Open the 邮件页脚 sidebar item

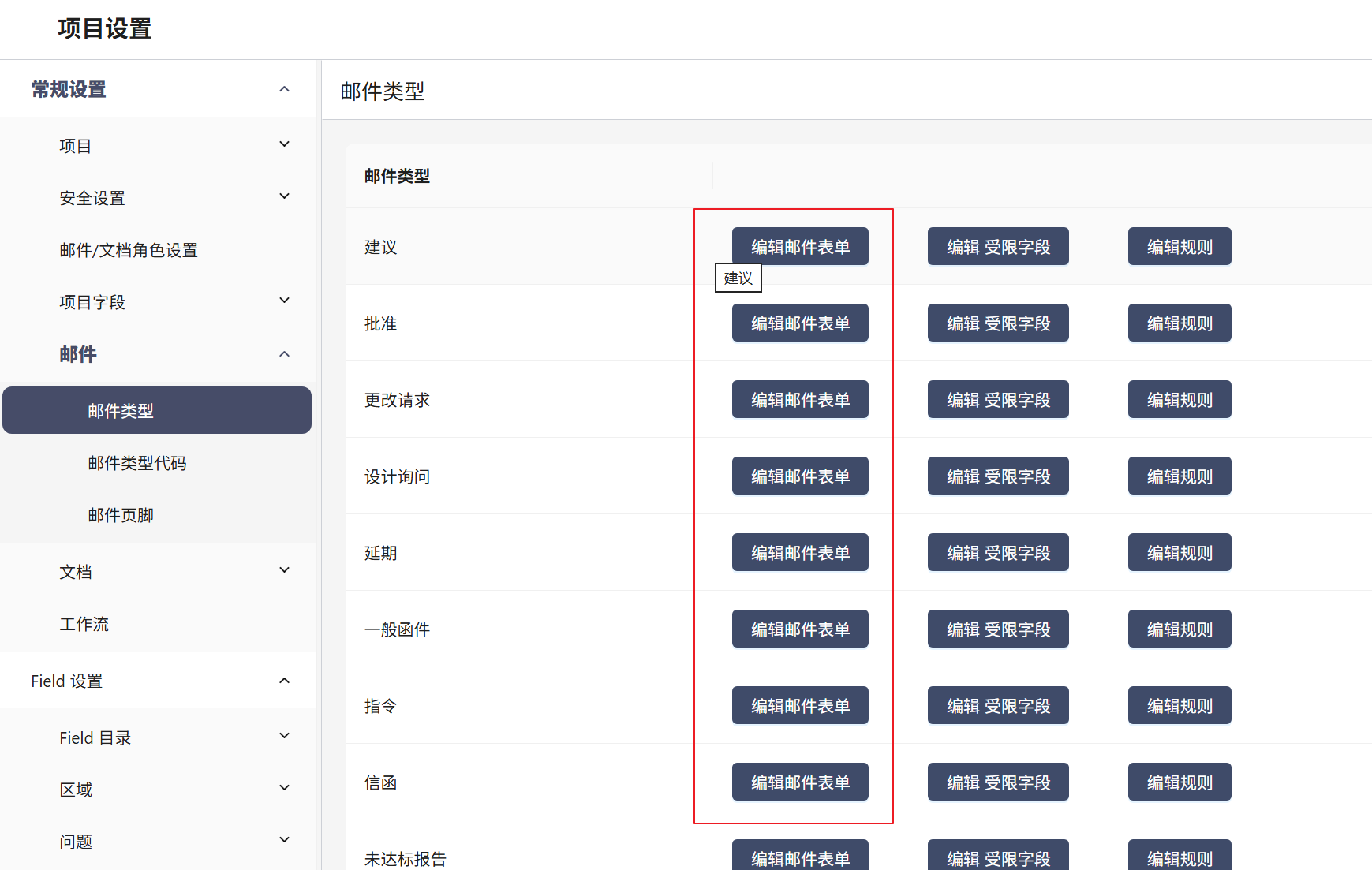tap(121, 515)
